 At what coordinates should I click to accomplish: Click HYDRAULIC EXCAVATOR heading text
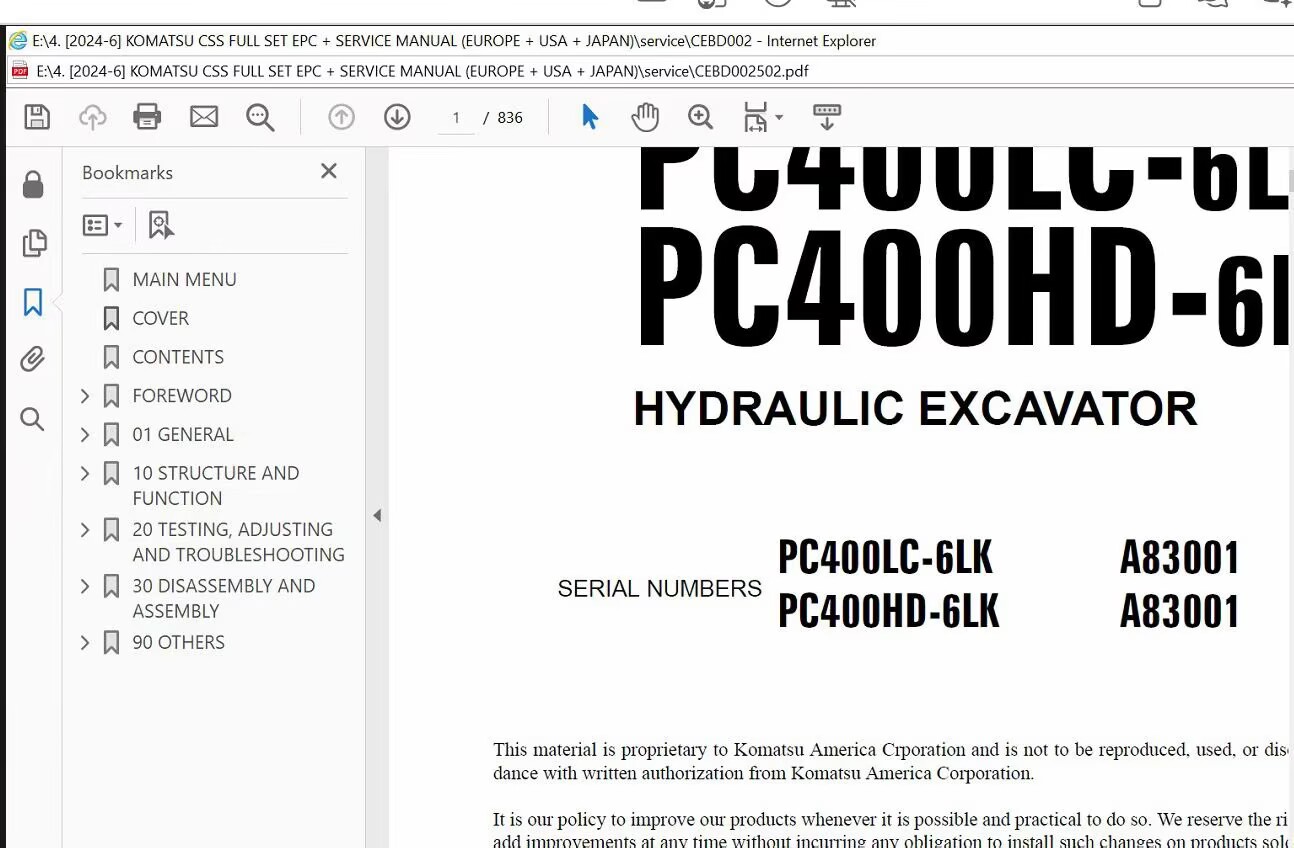coord(915,409)
